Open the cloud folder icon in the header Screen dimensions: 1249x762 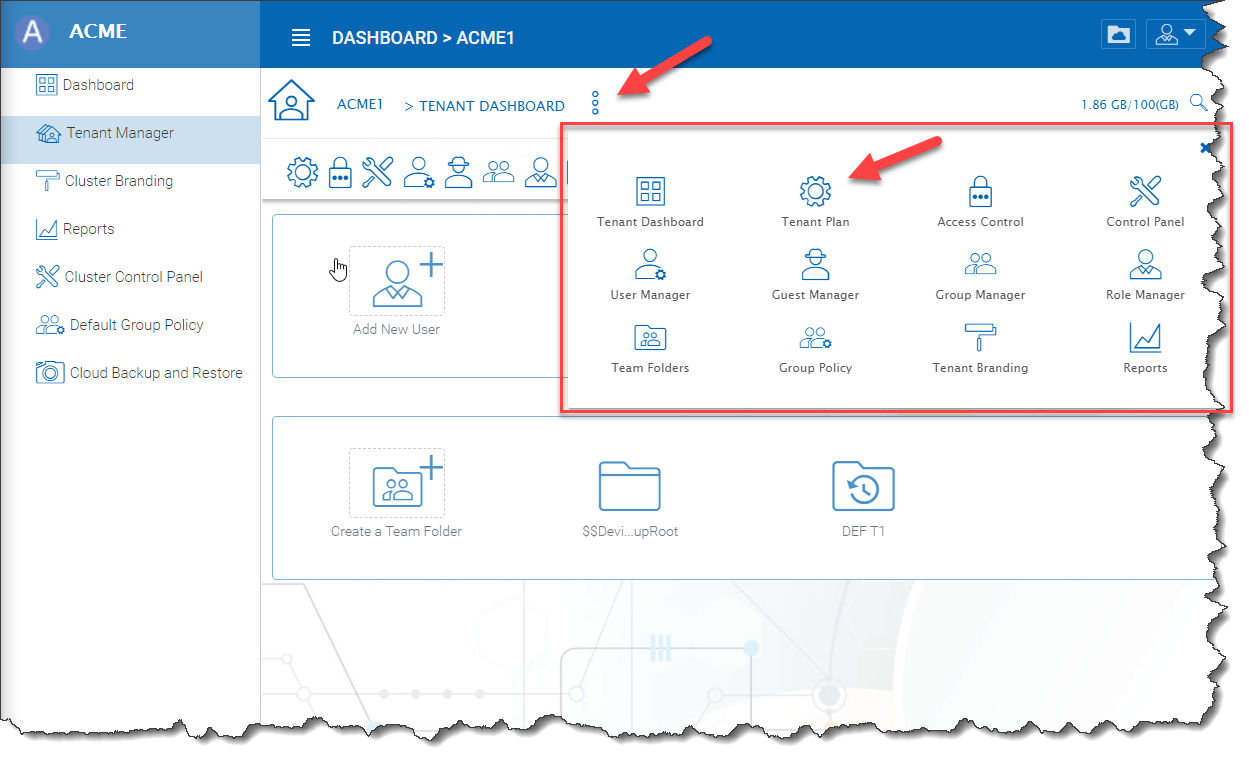1119,34
